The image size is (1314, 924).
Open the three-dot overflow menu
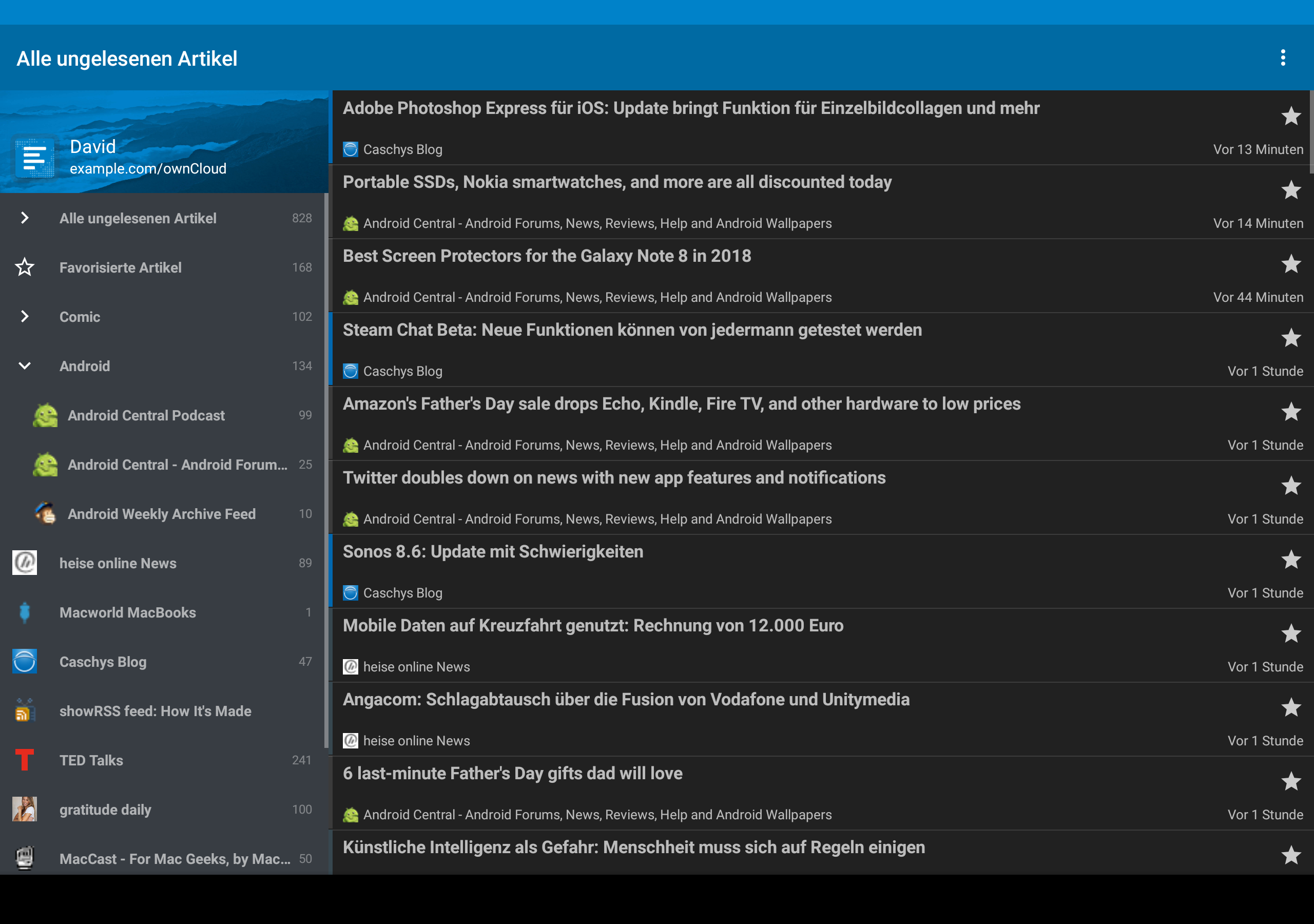pyautogui.click(x=1283, y=58)
